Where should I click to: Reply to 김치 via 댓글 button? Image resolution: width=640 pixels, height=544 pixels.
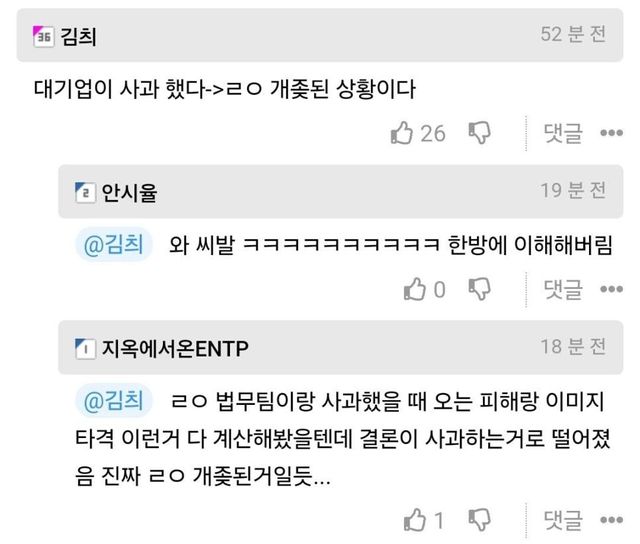(563, 133)
